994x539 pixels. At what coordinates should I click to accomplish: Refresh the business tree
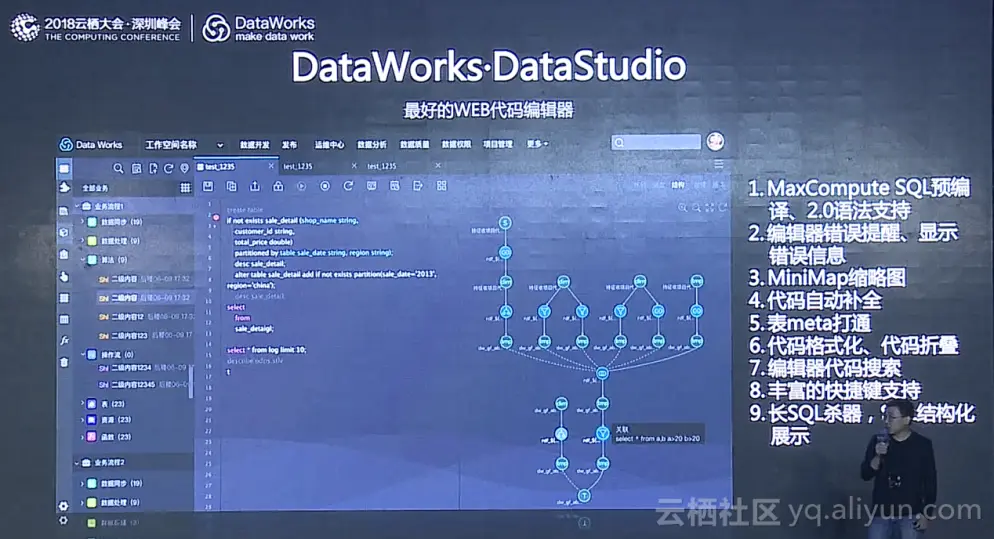click(169, 168)
